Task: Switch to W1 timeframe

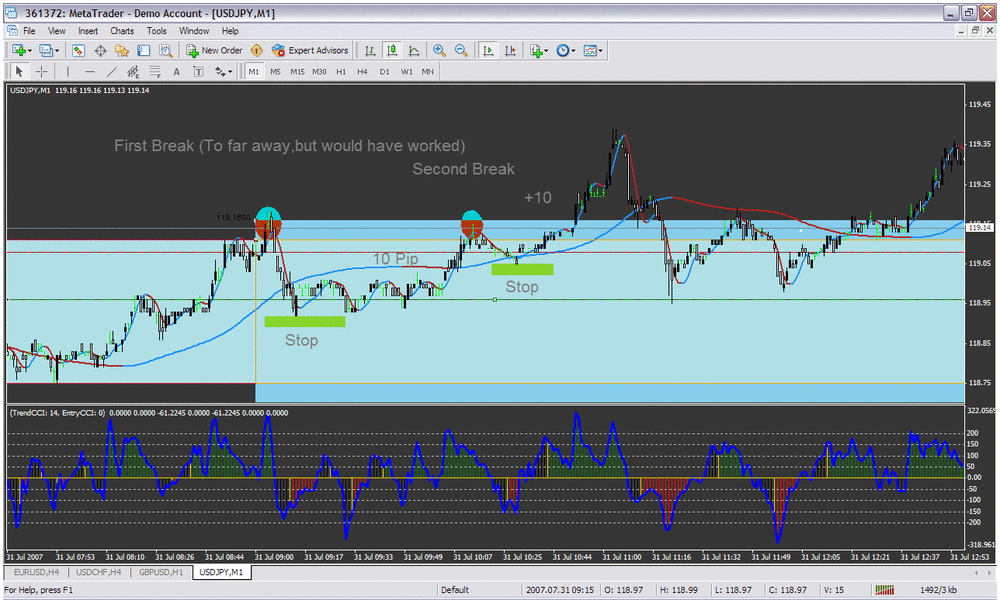Action: click(x=406, y=71)
